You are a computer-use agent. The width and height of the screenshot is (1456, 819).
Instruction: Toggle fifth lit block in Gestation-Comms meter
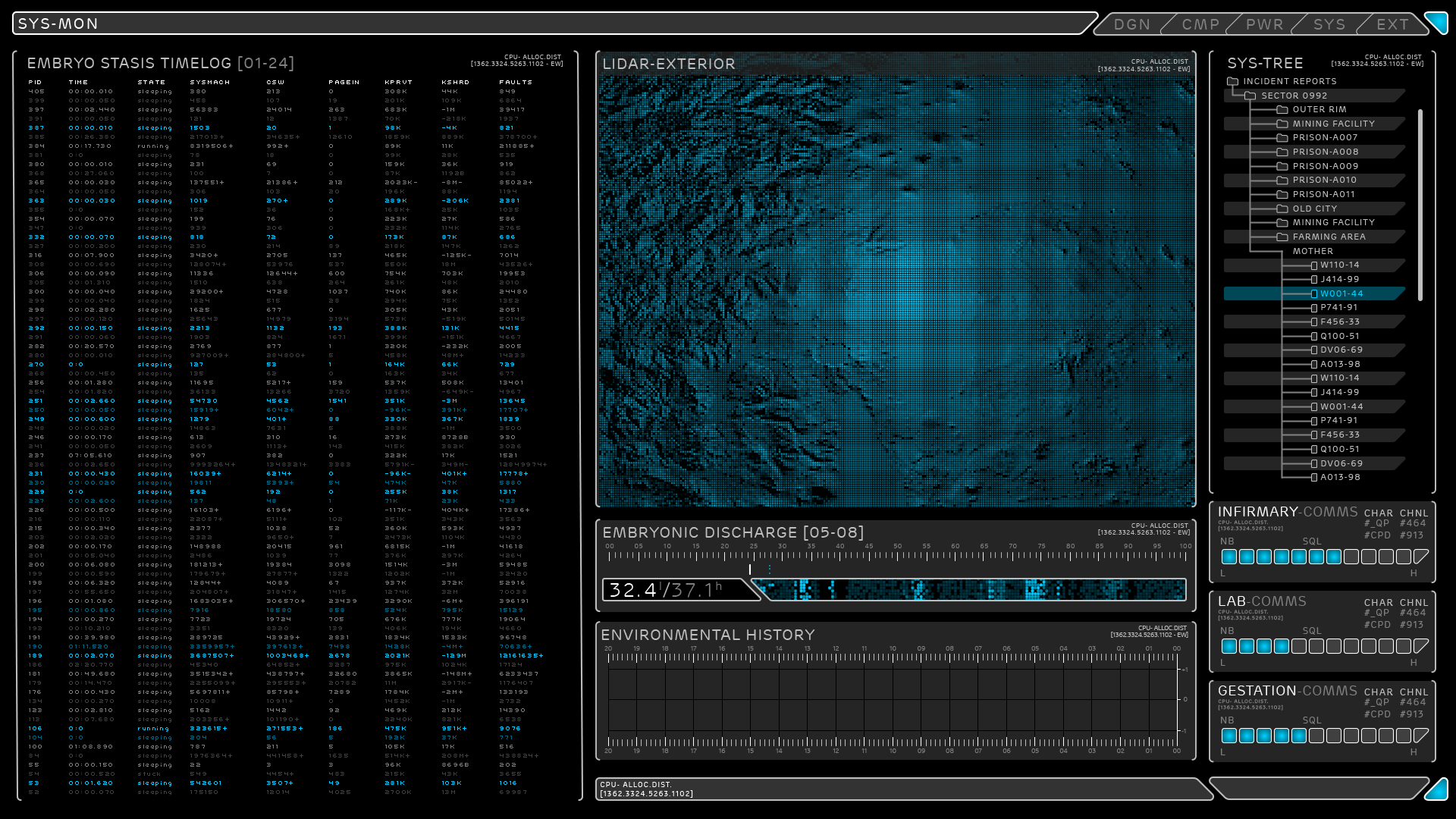pyautogui.click(x=1299, y=736)
